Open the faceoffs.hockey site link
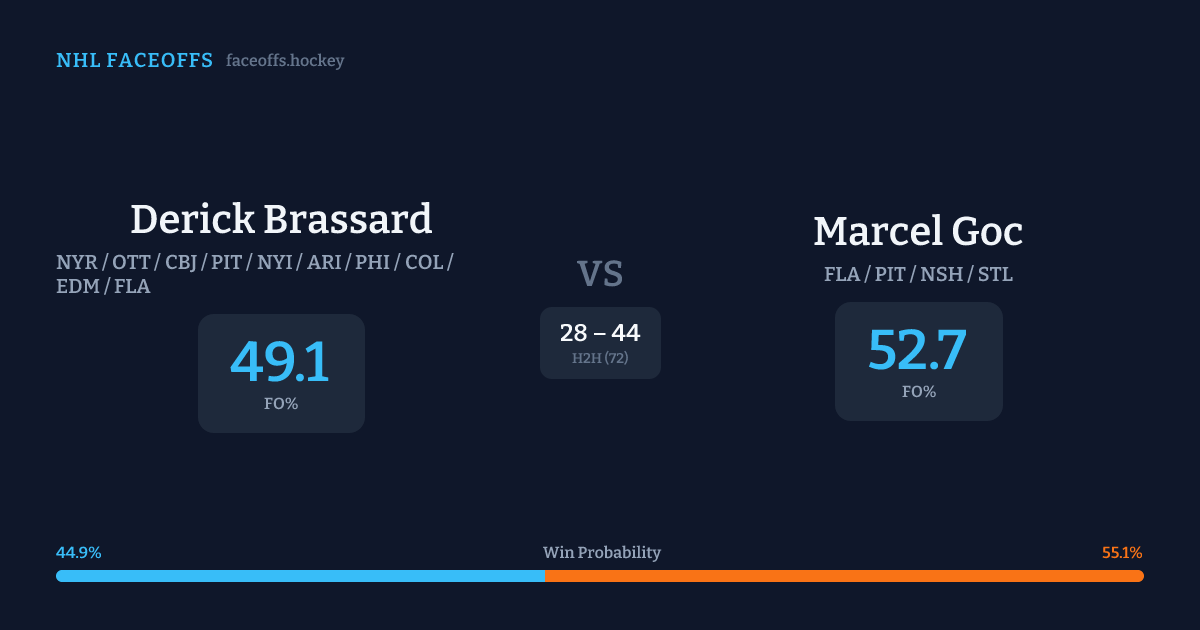 tap(285, 61)
